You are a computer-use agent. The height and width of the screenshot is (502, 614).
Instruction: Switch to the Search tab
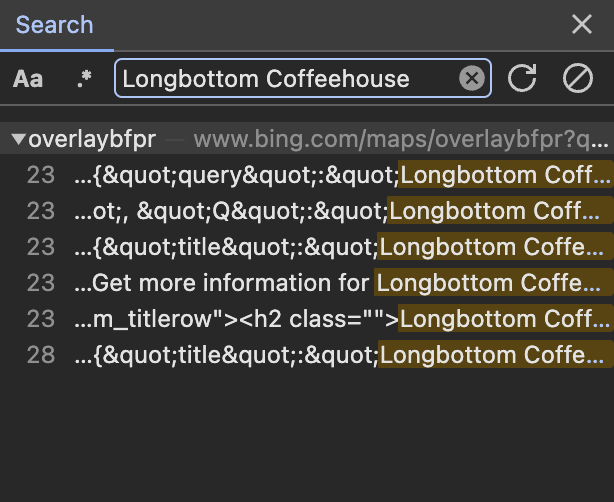(54, 25)
